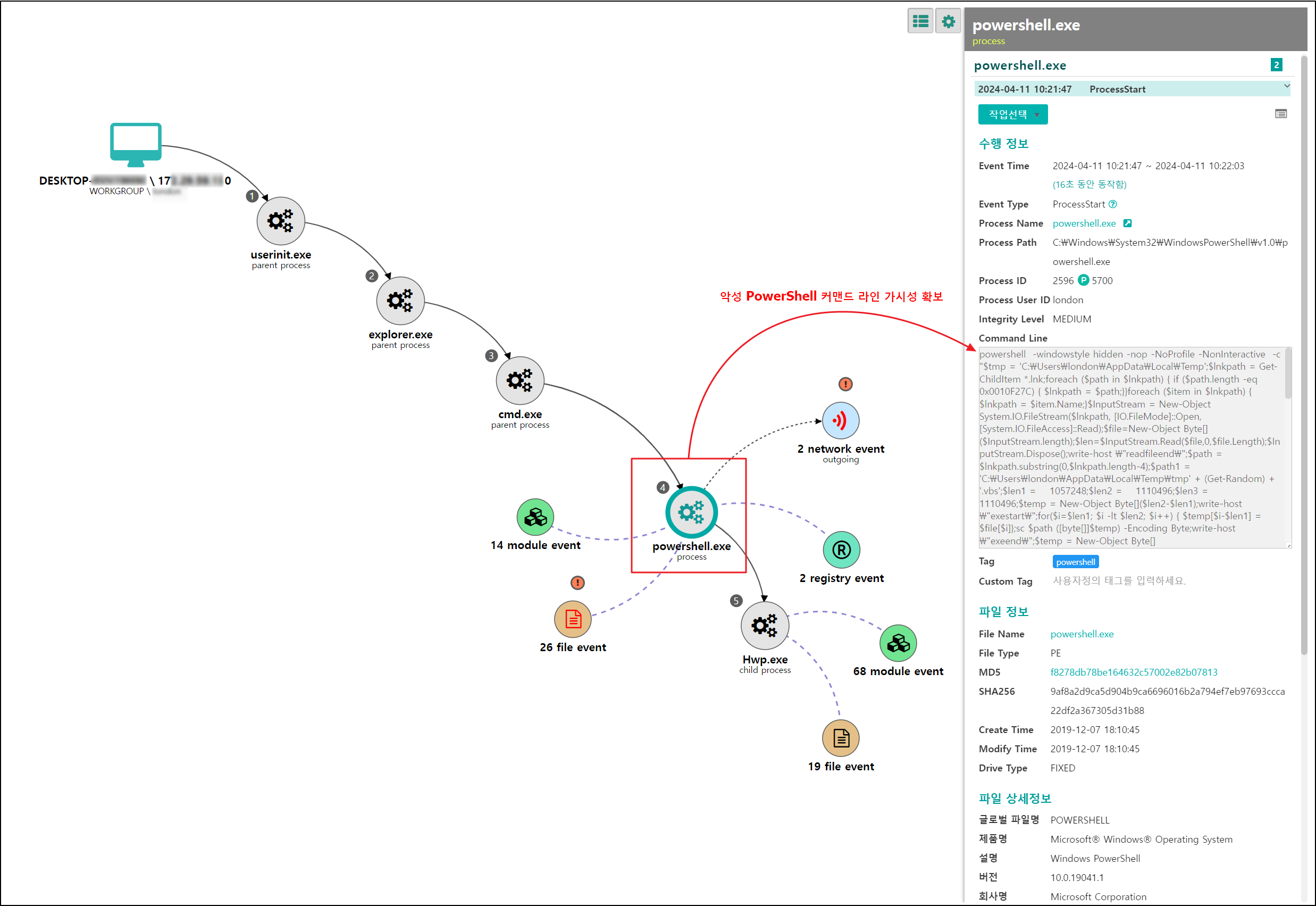Click the external link icon beside Process Name
Viewport: 1316px width, 906px height.
(x=1128, y=223)
